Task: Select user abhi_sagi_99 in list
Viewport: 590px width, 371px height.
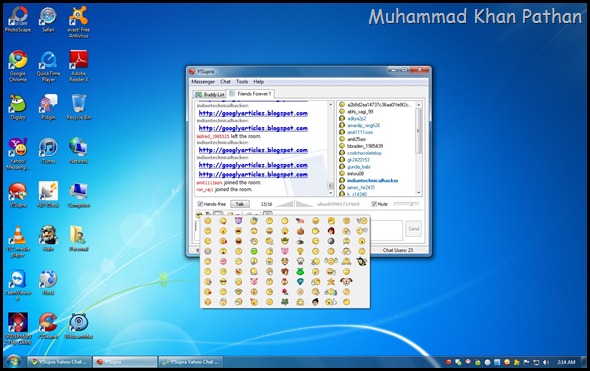Action: coord(360,111)
